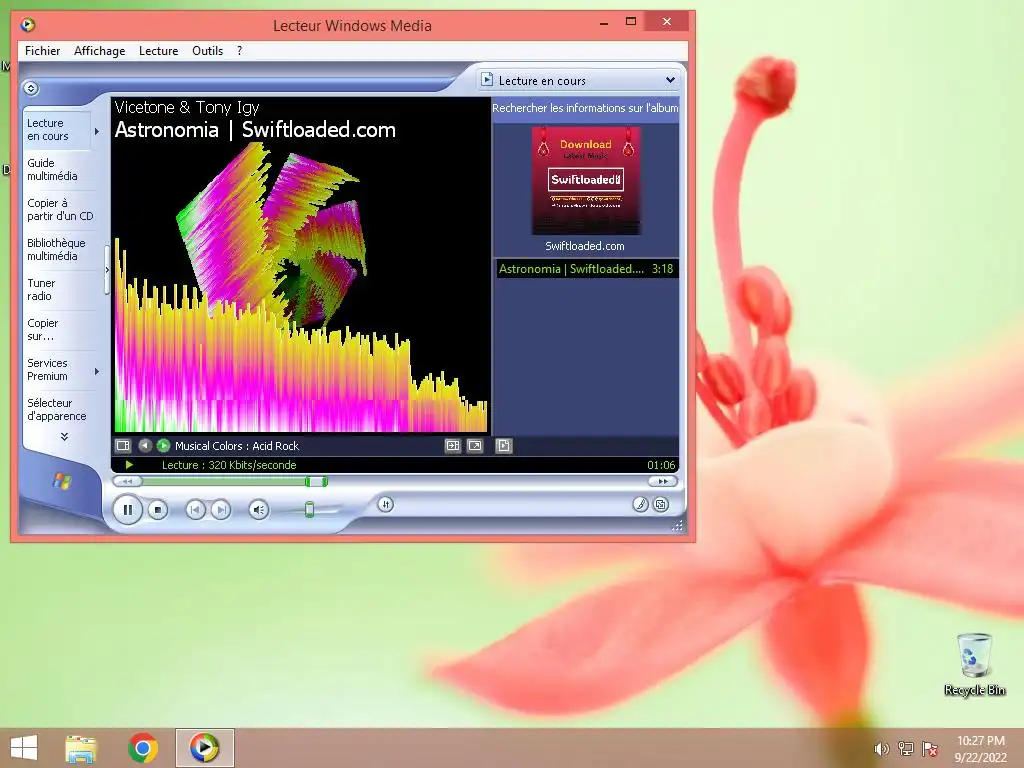
Task: Click the Lecture : 320 Kbits/seconde status
Action: pyautogui.click(x=229, y=465)
